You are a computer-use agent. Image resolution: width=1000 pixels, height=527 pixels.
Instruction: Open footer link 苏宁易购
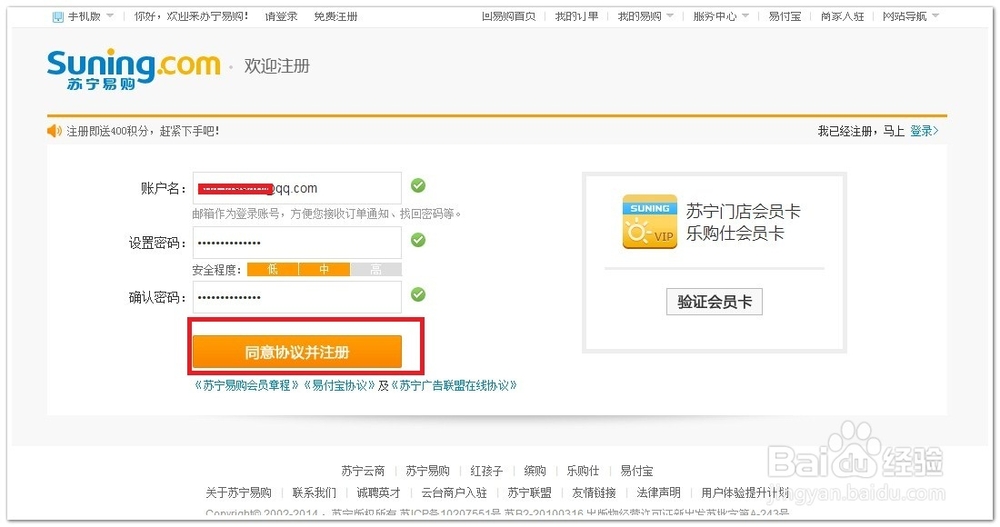pyautogui.click(x=427, y=471)
